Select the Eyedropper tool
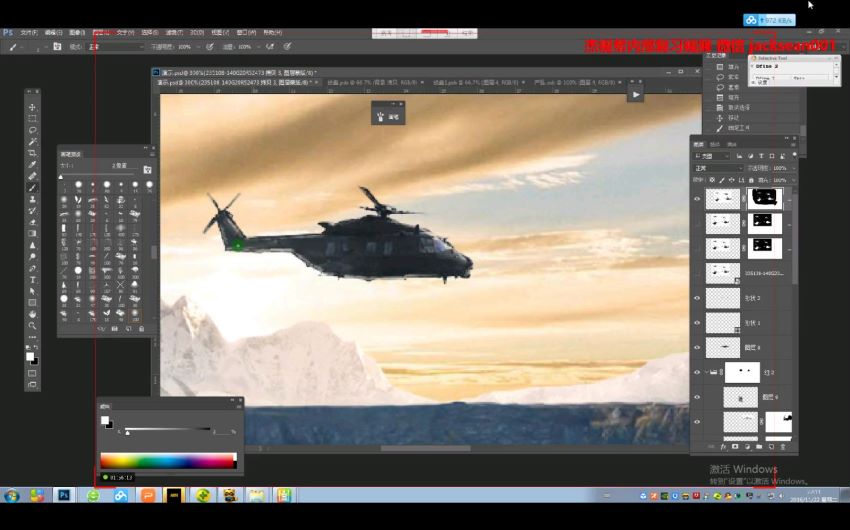850x530 pixels. point(33,164)
